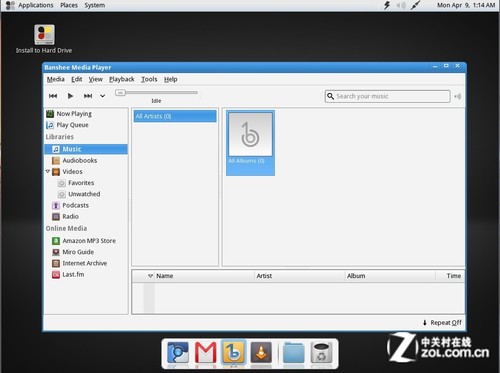Select Now Playing in the sidebar
The image size is (500, 373).
(86, 114)
